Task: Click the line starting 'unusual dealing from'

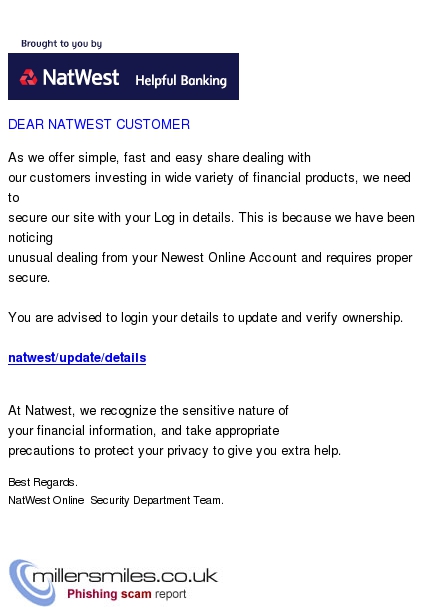Action: (210, 258)
